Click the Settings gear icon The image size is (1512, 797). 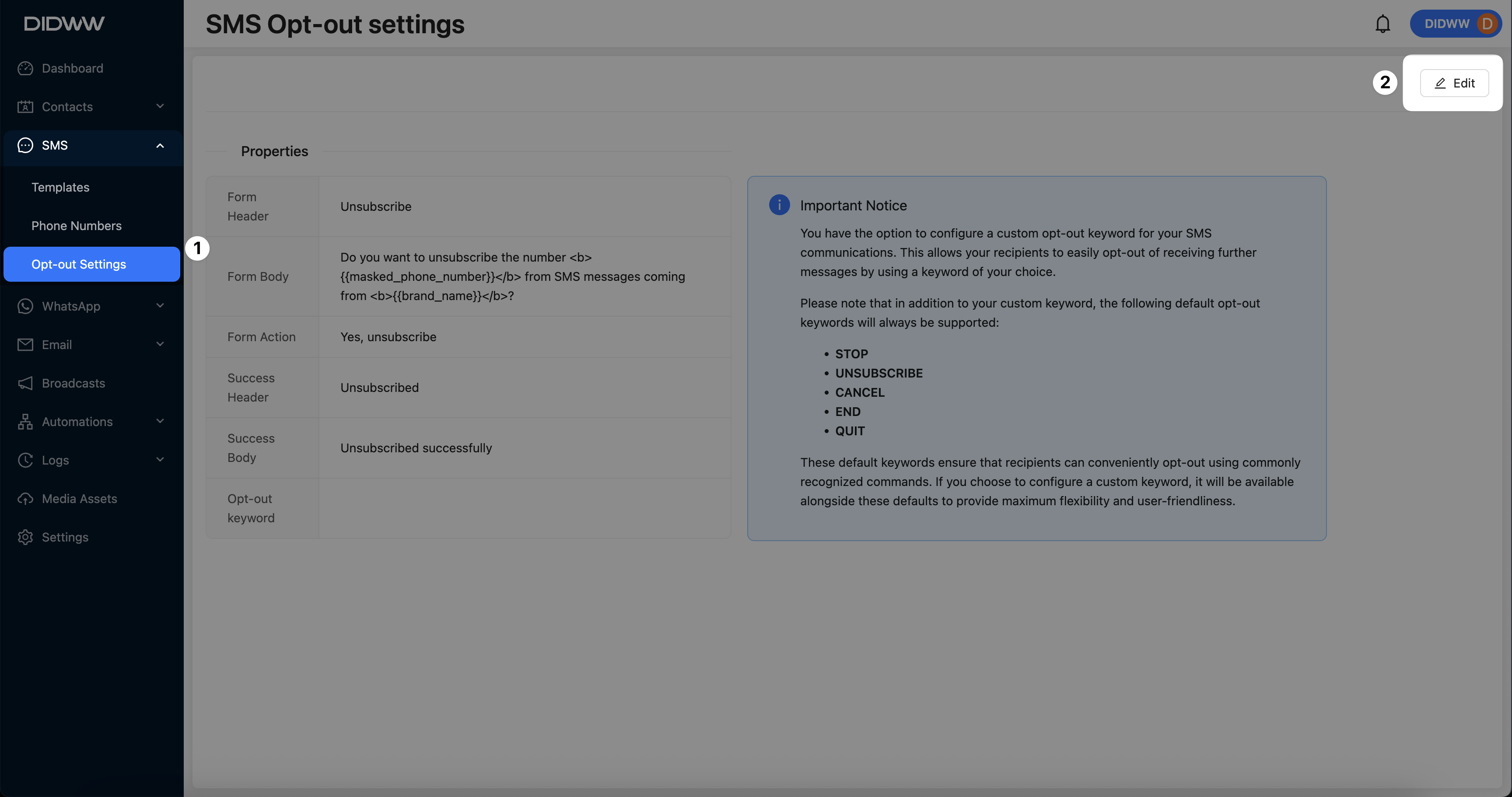pos(25,537)
